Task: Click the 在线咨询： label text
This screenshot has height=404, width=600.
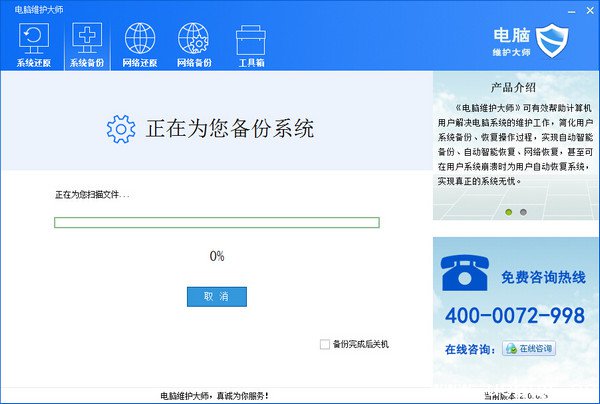Action: [470, 349]
